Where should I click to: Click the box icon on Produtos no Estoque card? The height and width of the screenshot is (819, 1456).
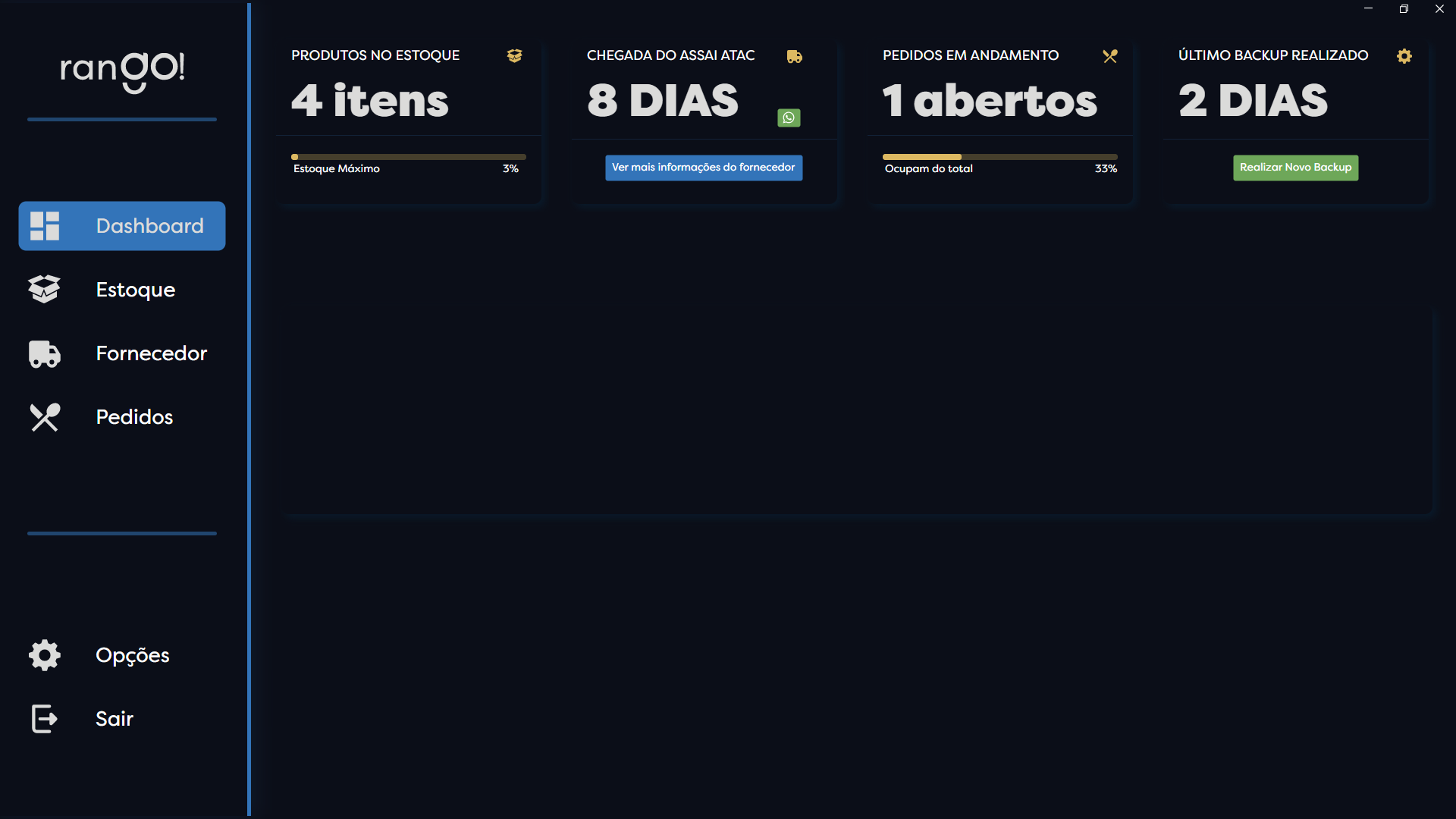pos(514,55)
